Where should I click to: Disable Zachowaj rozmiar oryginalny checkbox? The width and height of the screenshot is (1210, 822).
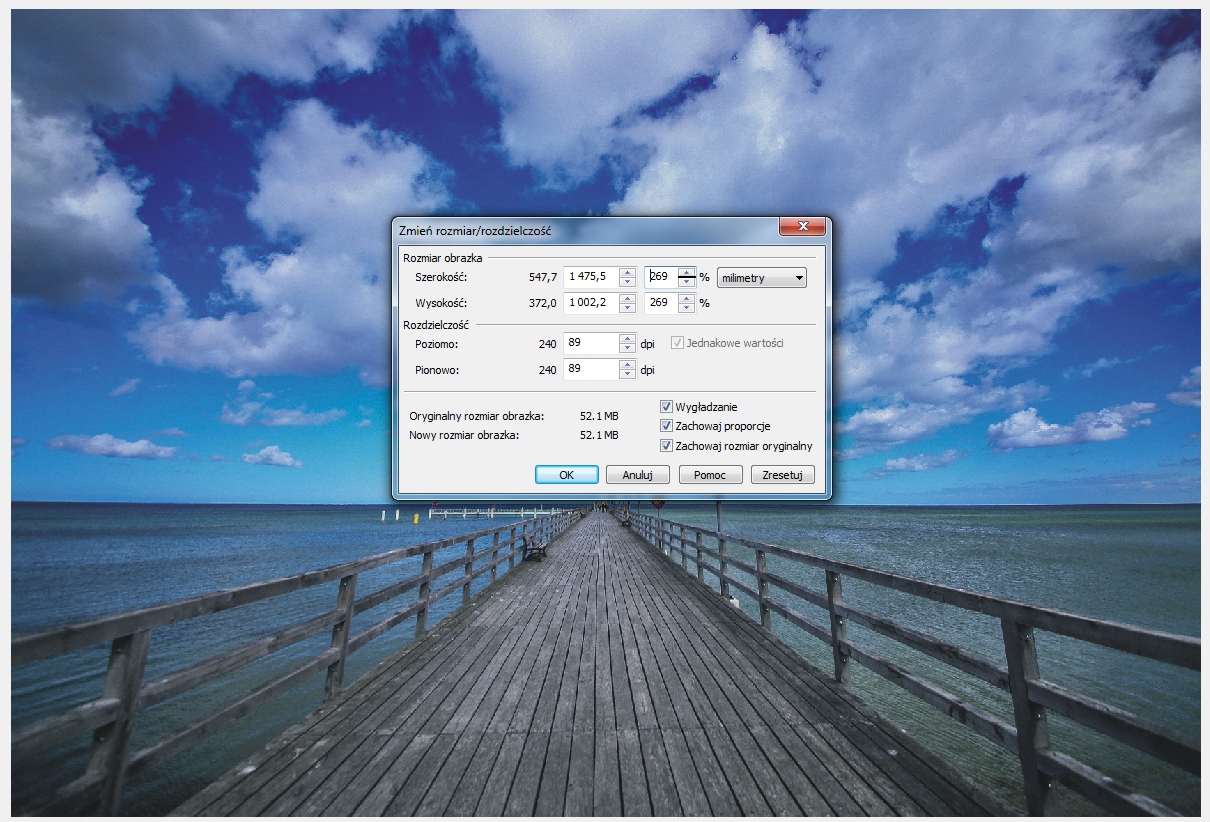tap(666, 446)
